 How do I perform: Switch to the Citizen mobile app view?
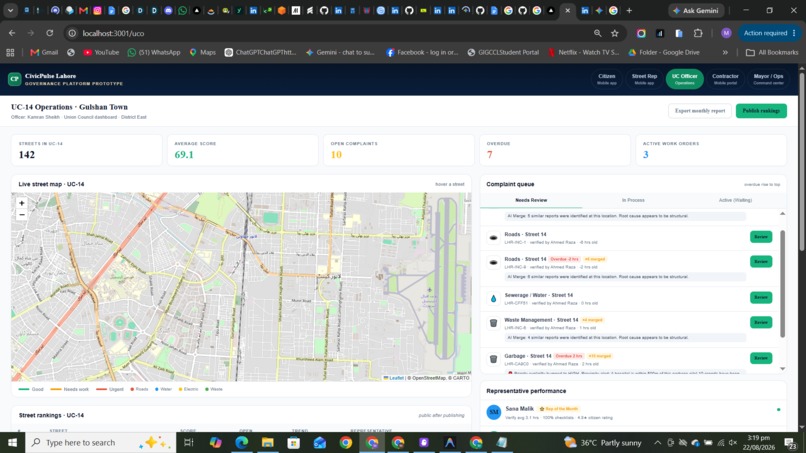coord(607,79)
